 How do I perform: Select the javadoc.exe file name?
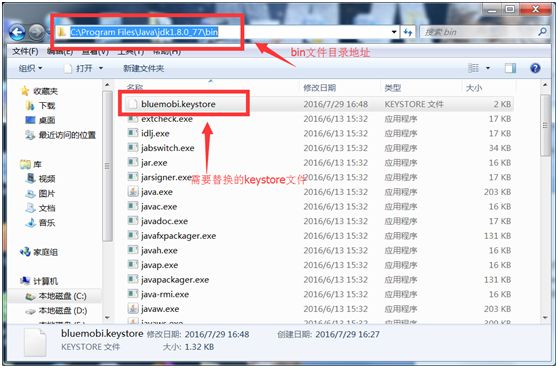point(164,221)
